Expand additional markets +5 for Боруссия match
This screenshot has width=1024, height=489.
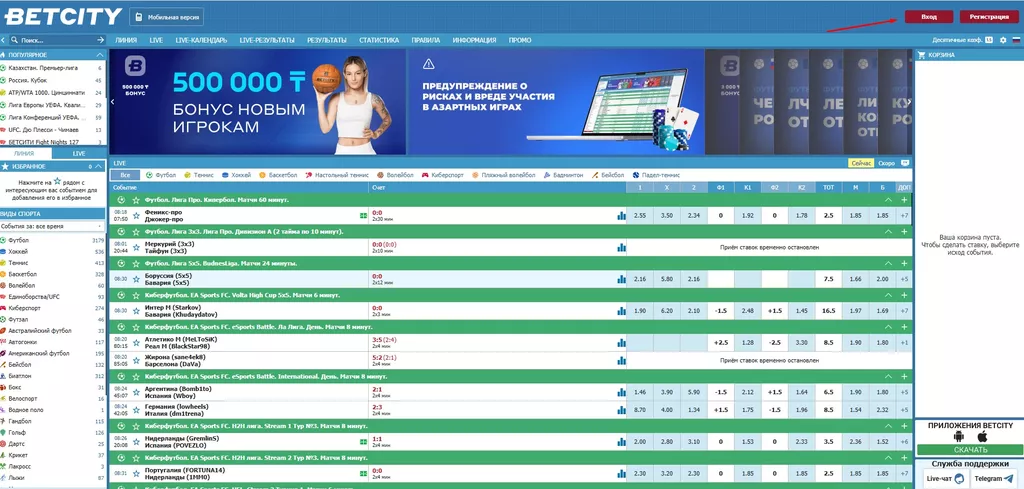(904, 279)
